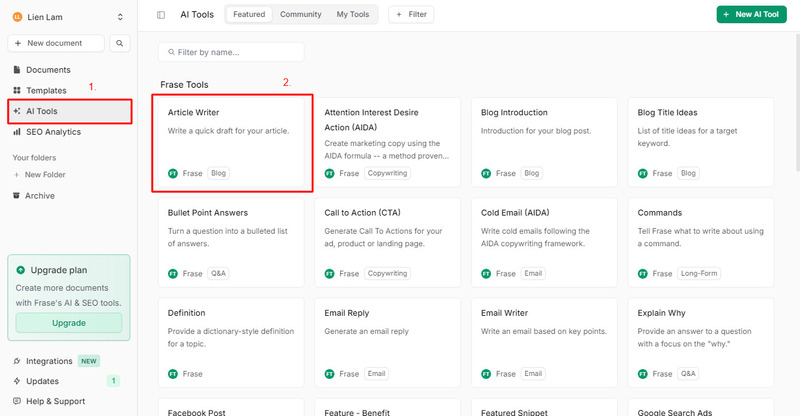
Task: Click the SEO Analytics bar chart icon
Action: click(17, 132)
